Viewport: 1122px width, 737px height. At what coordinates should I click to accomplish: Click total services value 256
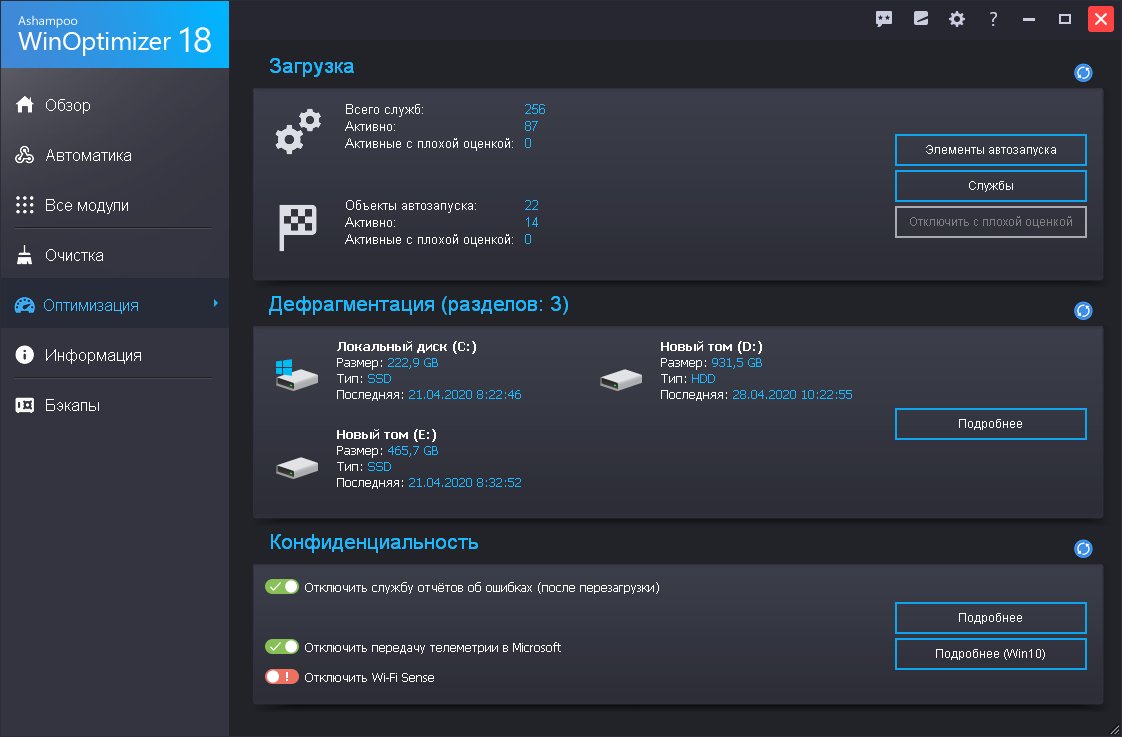point(535,109)
